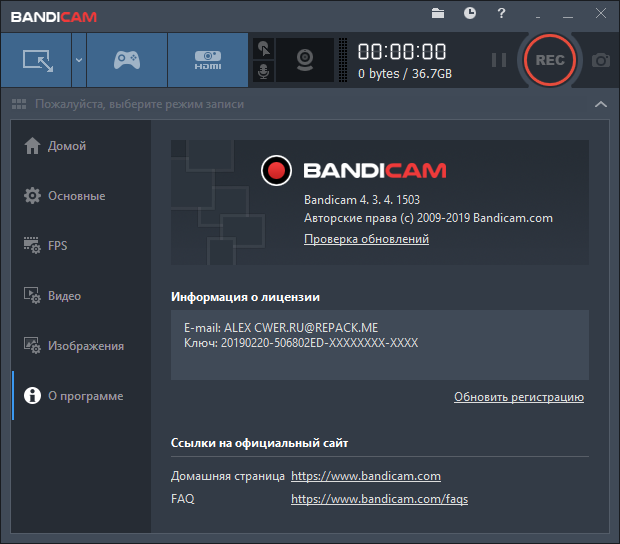
Task: Select screen rectangle recording mode
Action: point(36,60)
